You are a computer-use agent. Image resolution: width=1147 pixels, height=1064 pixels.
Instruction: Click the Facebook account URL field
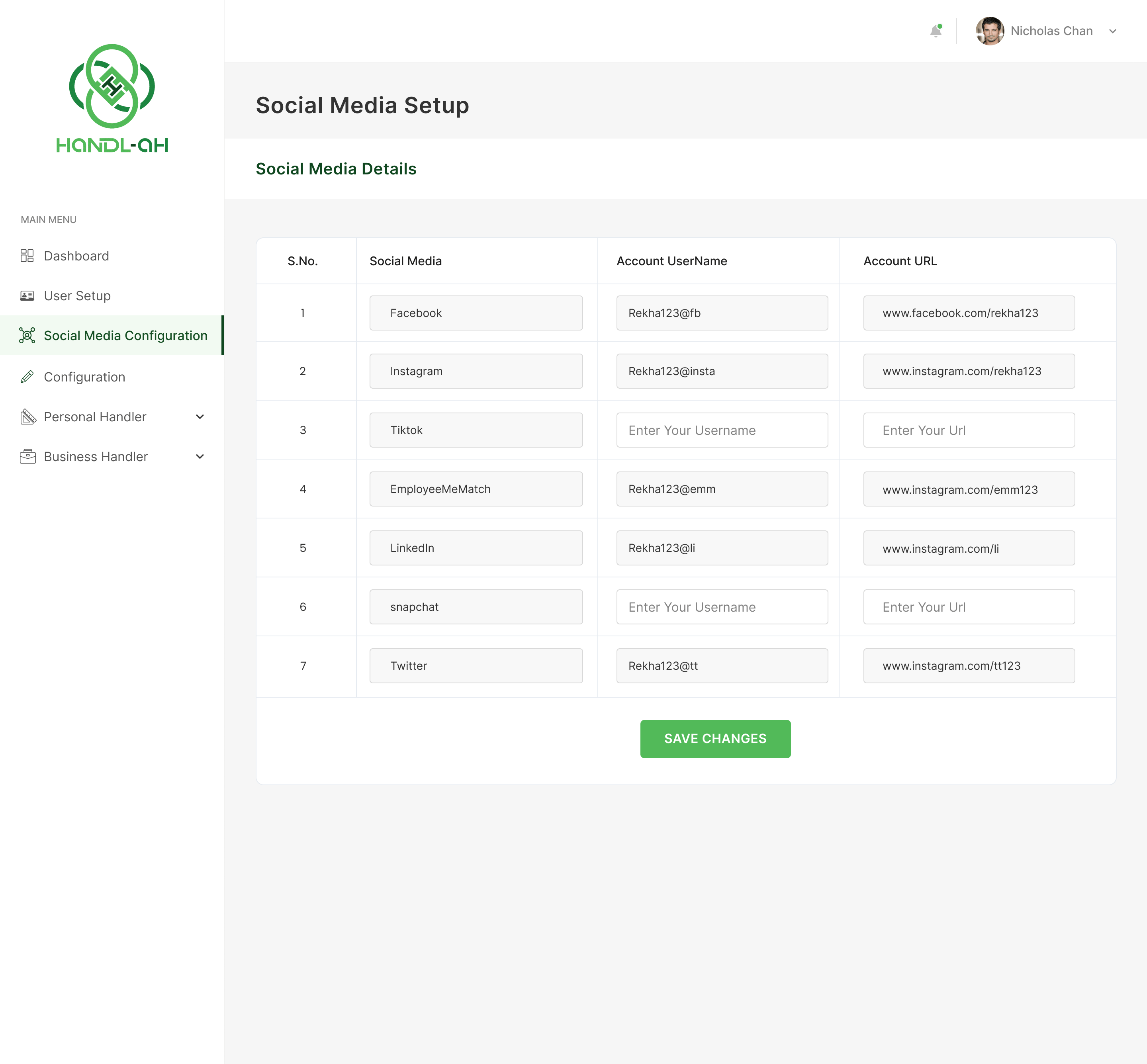tap(969, 313)
